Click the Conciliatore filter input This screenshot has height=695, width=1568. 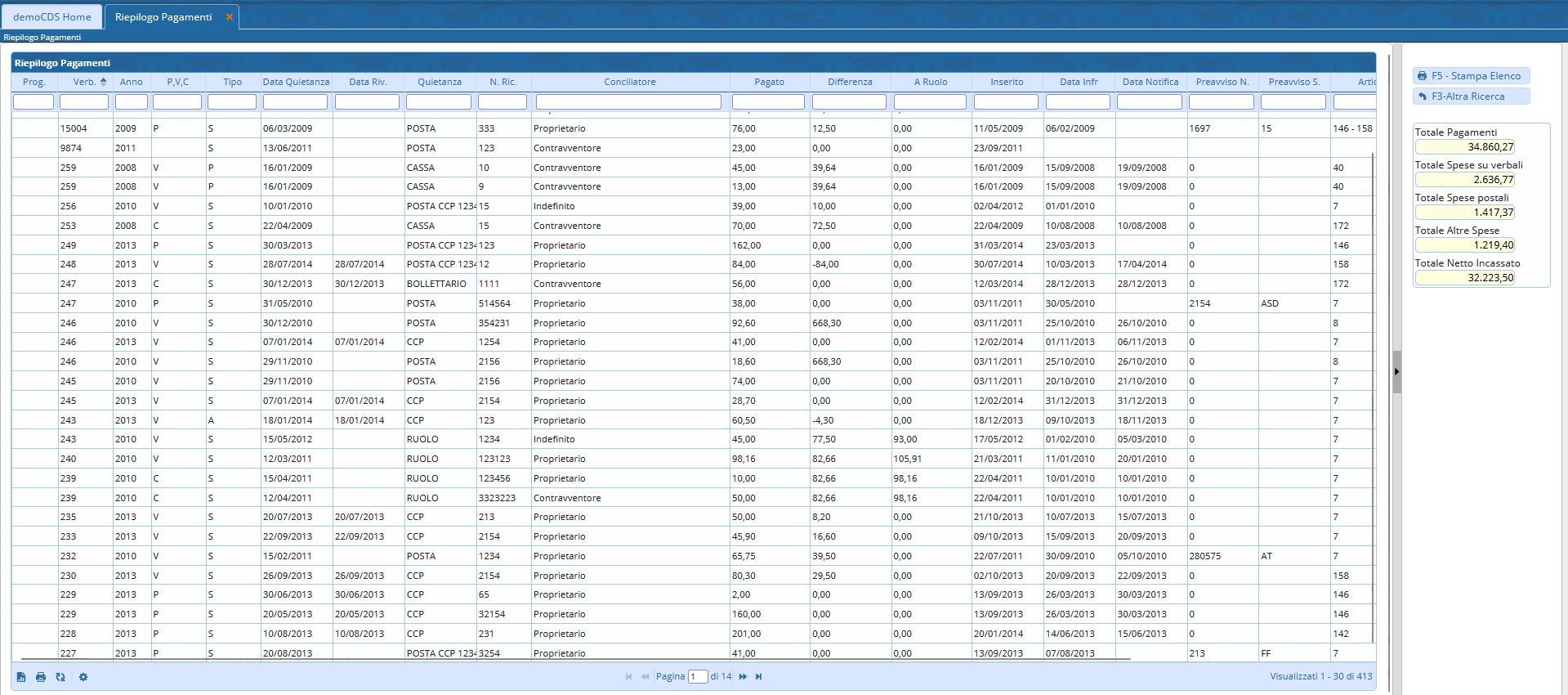(x=628, y=102)
